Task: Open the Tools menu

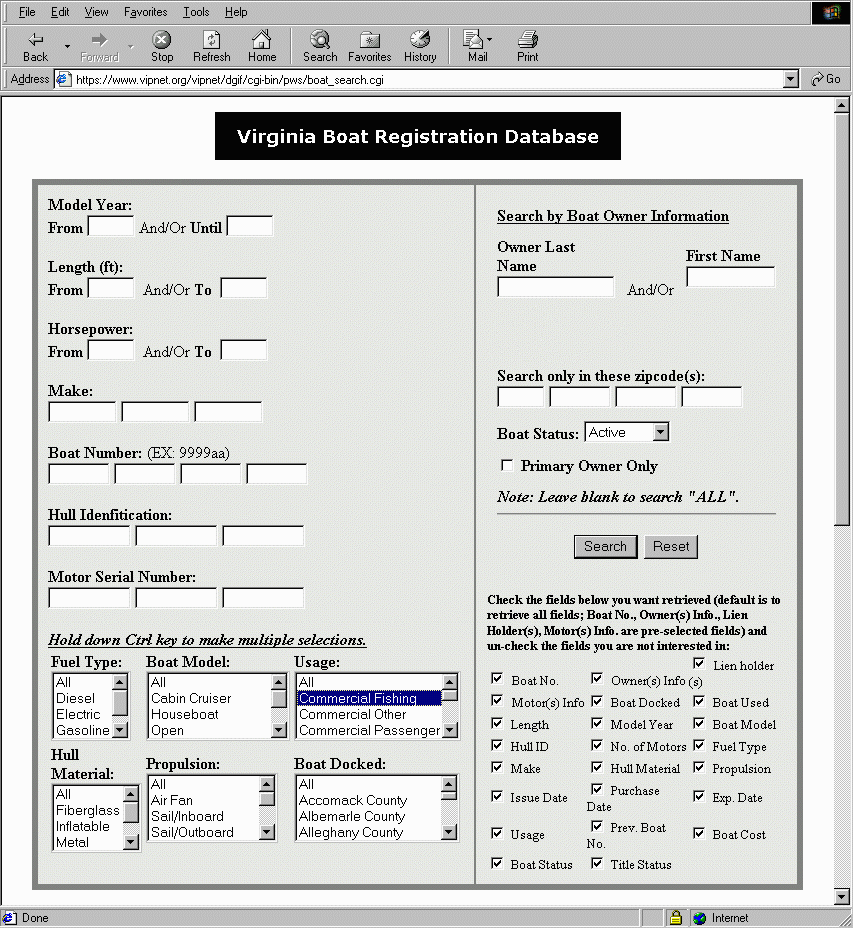Action: (196, 12)
